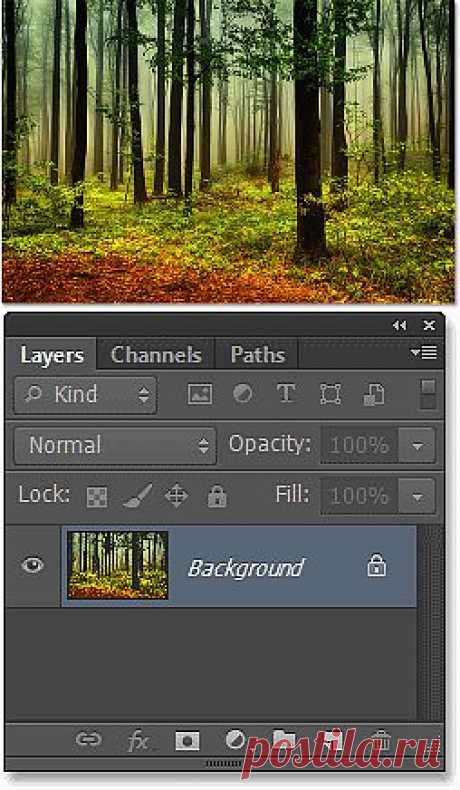Toggle lock position icon
460x790 pixels.
(176, 496)
